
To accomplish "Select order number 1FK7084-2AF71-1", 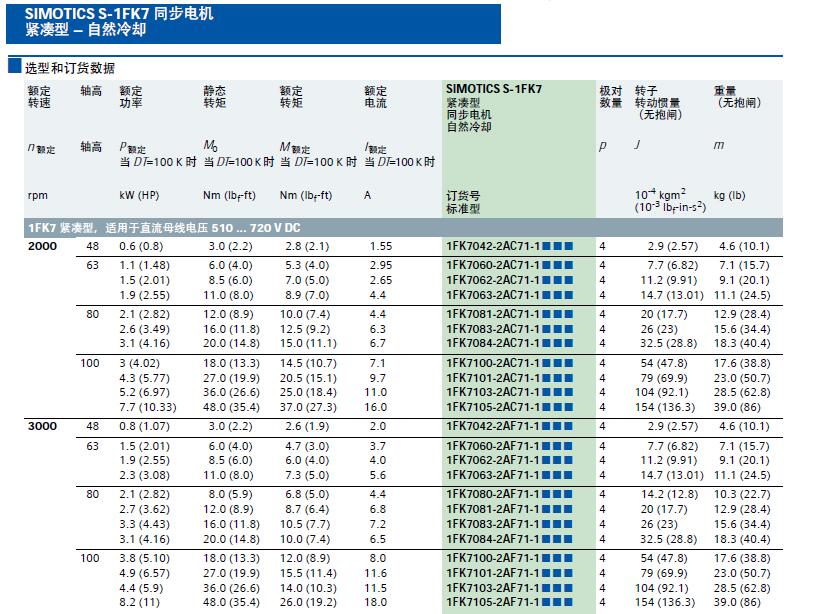I will [x=492, y=538].
